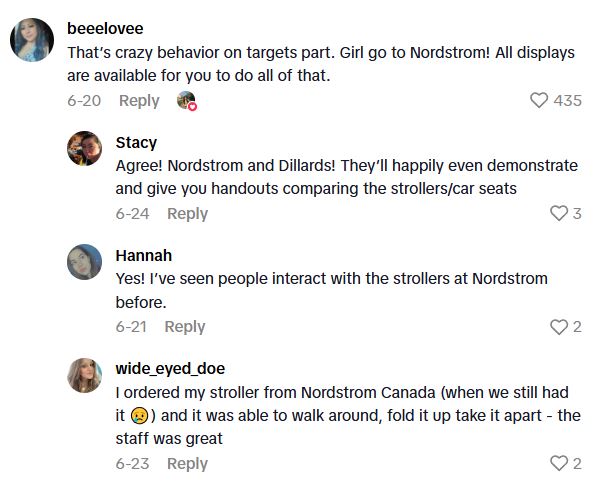This screenshot has width=601, height=486.
Task: Like wide_eyed_doe's comment with the heart
Action: coord(559,463)
